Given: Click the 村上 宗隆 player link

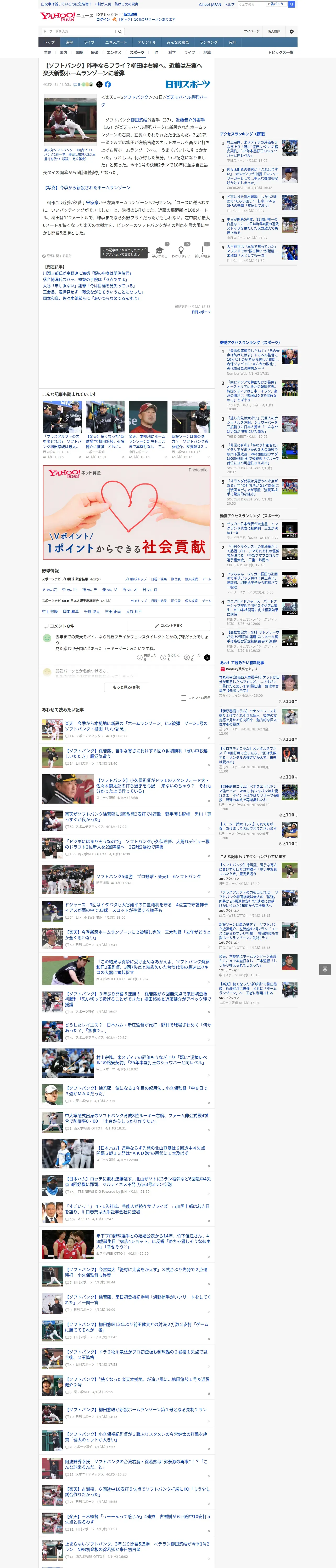Looking at the screenshot, I should pos(50,612).
